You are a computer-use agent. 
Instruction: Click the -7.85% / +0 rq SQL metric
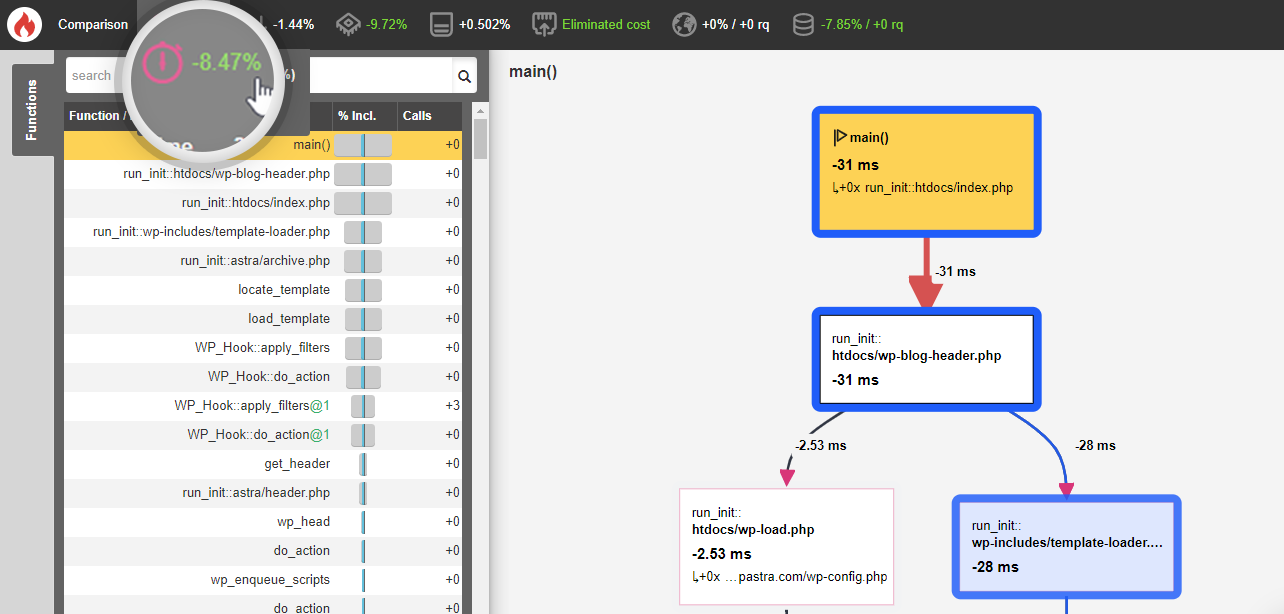click(x=862, y=24)
